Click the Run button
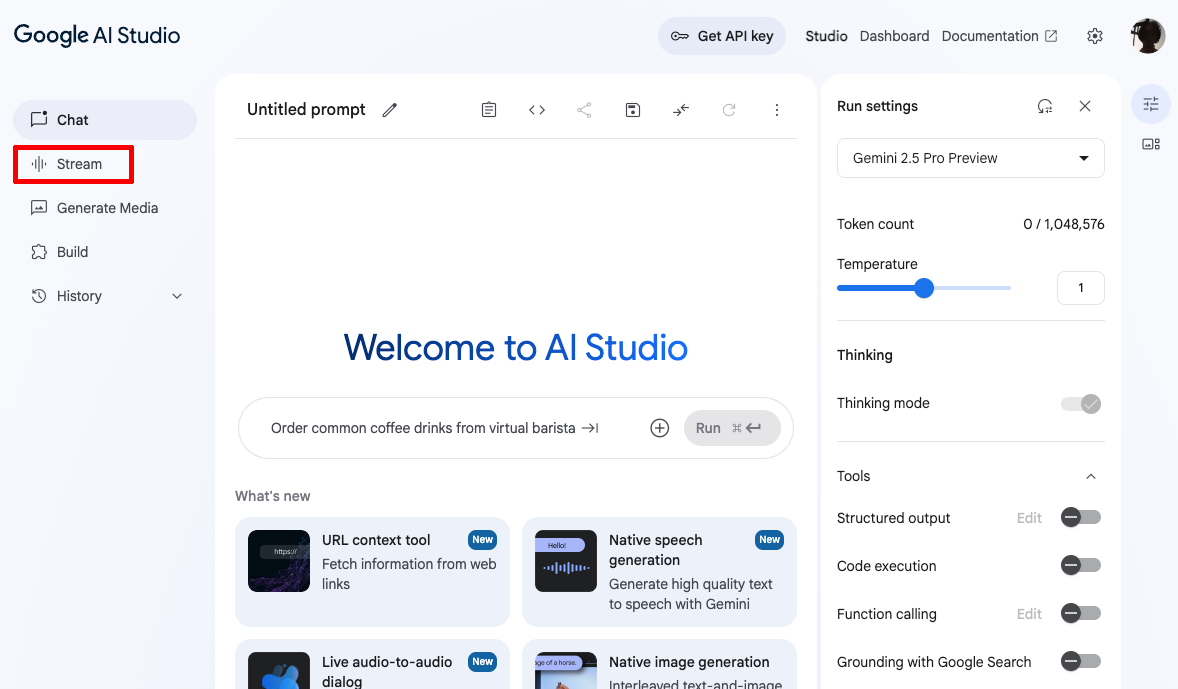The height and width of the screenshot is (689, 1178). point(732,428)
